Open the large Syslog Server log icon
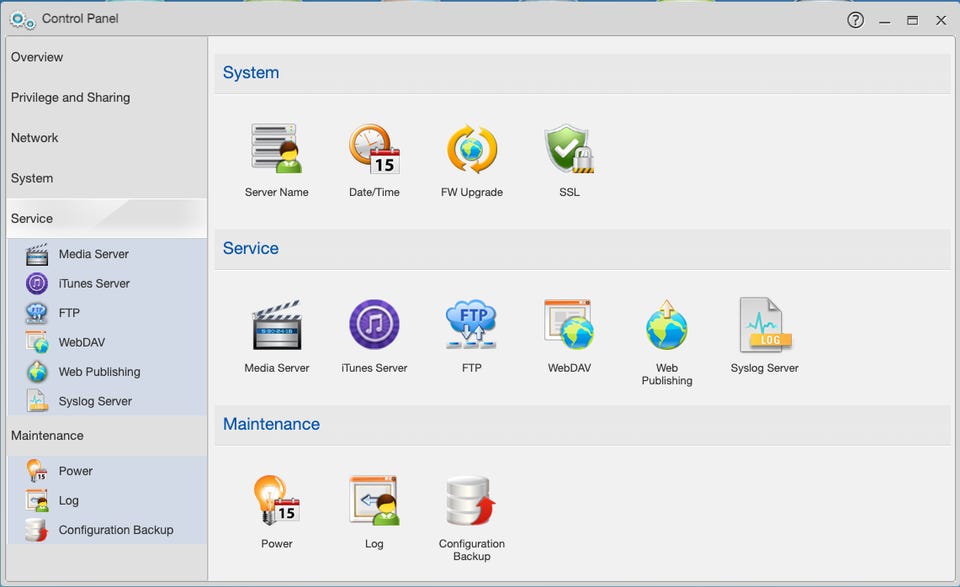 click(x=765, y=324)
